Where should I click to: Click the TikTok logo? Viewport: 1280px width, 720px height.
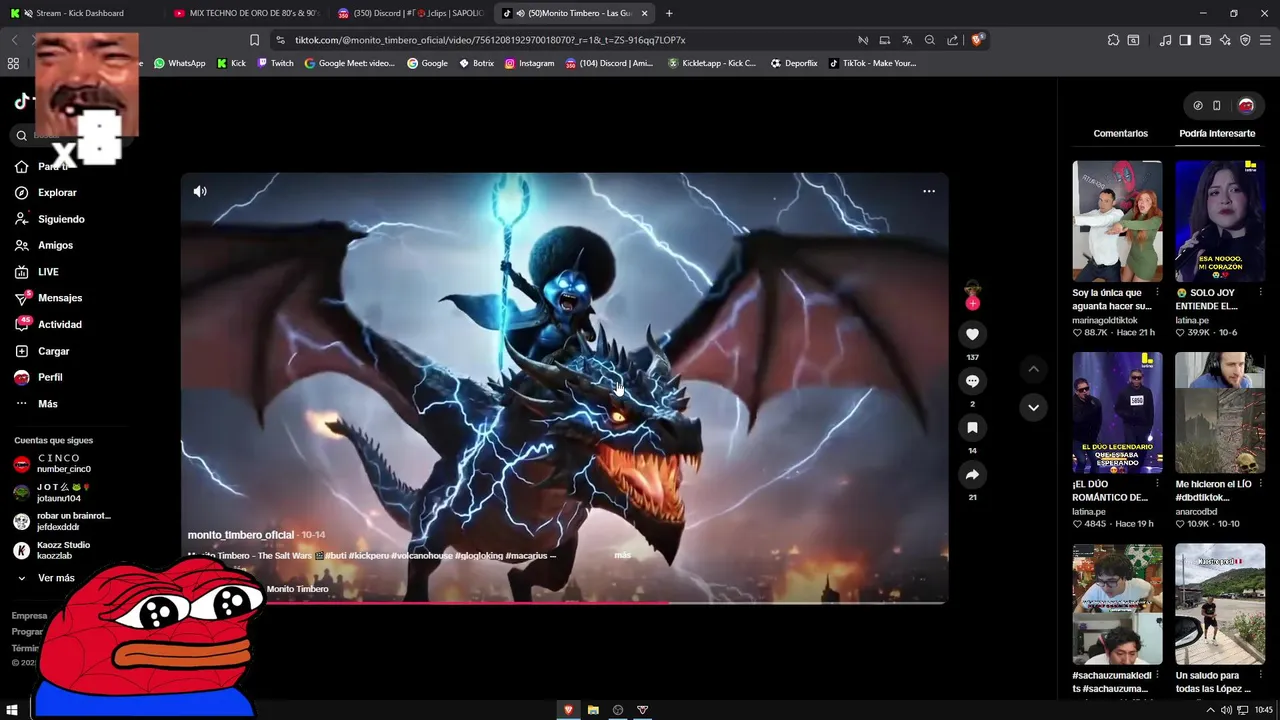[22, 101]
